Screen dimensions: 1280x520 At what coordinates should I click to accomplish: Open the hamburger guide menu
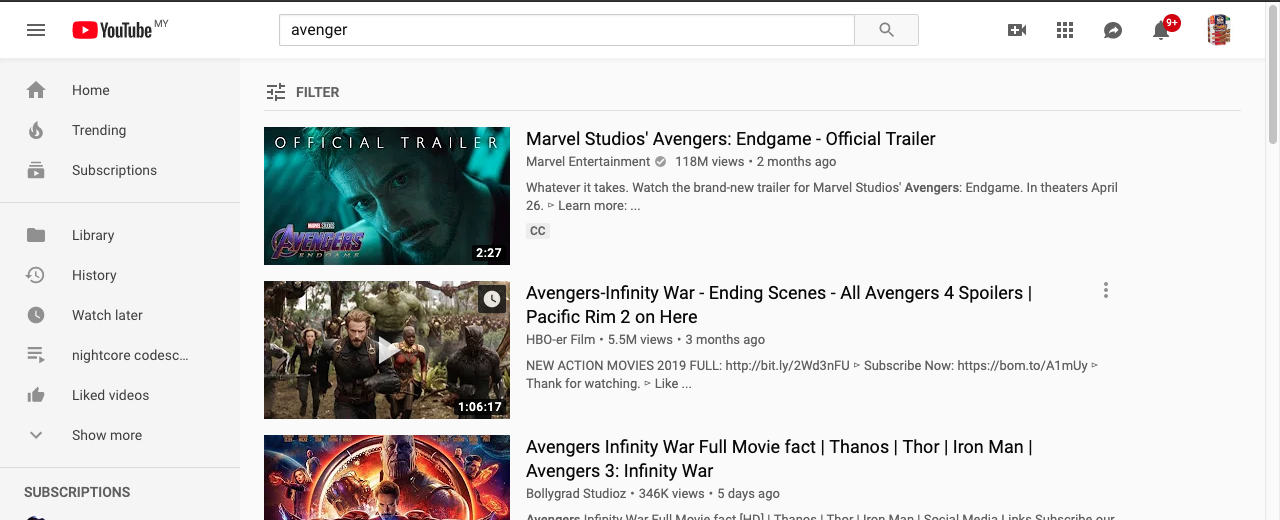tap(36, 30)
